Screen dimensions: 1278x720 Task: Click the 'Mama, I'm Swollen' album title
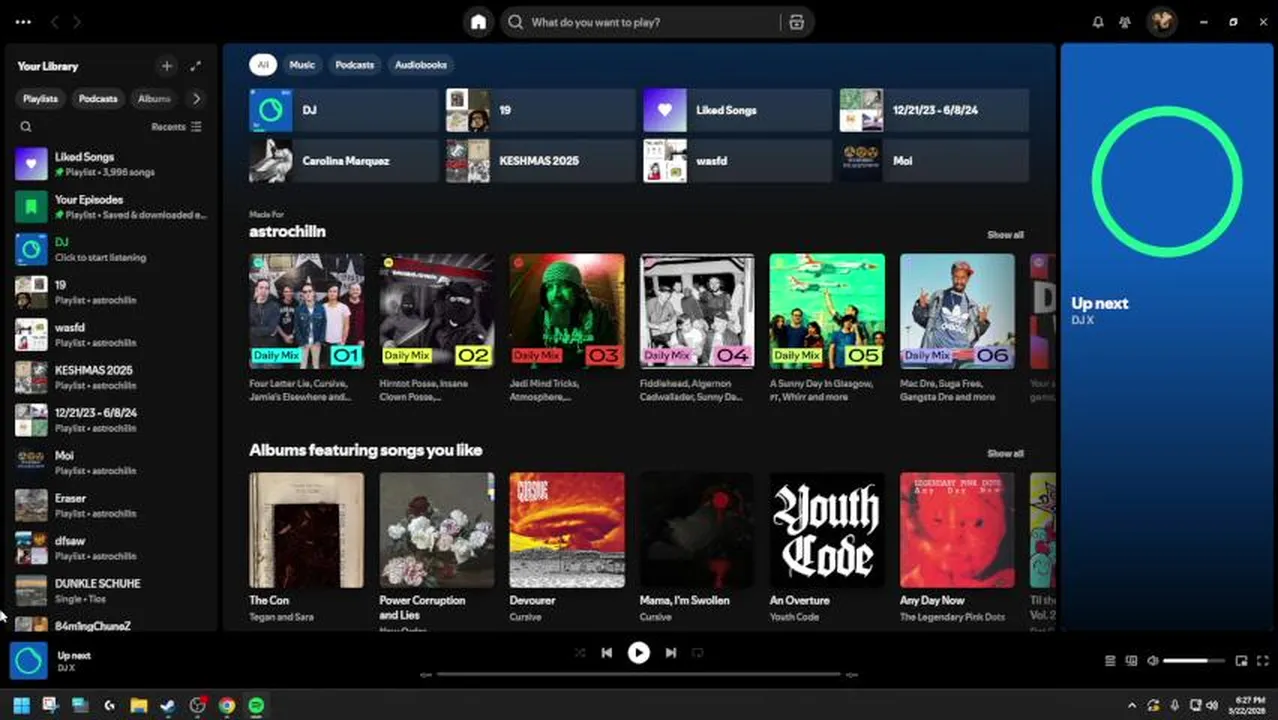[x=684, y=601]
